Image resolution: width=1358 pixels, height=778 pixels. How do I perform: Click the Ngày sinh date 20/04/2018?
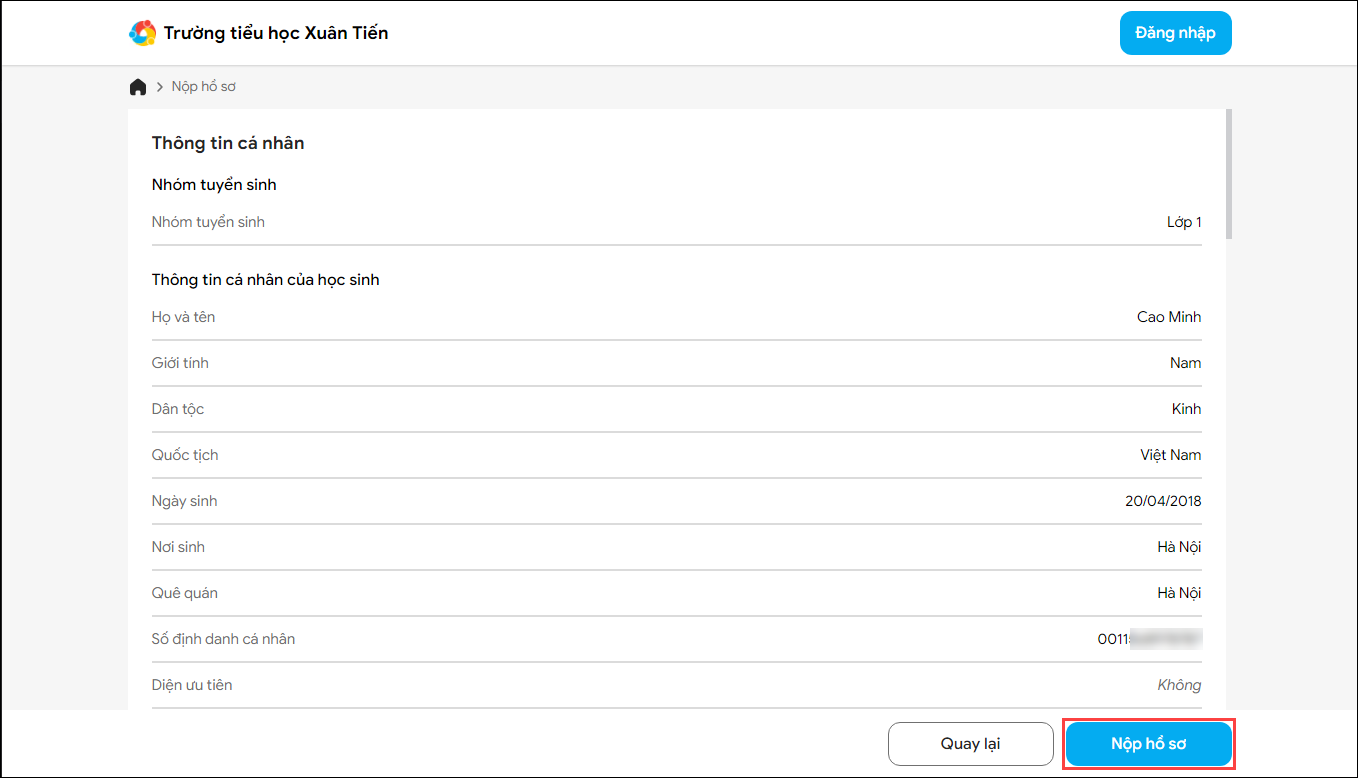coord(1163,501)
